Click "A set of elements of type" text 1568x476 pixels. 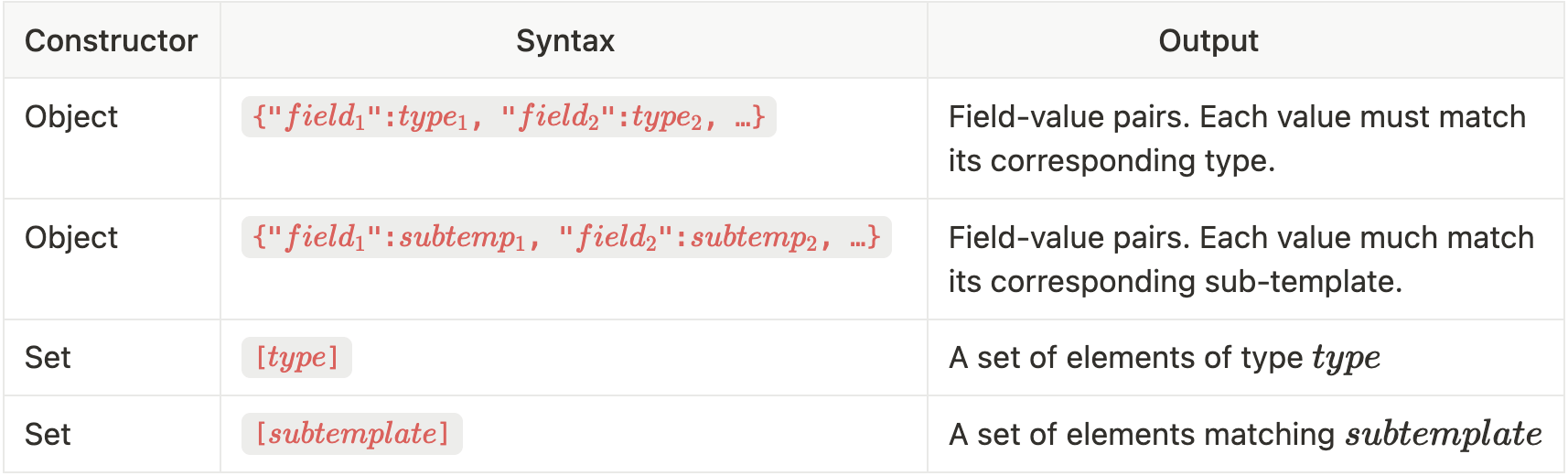click(1125, 357)
